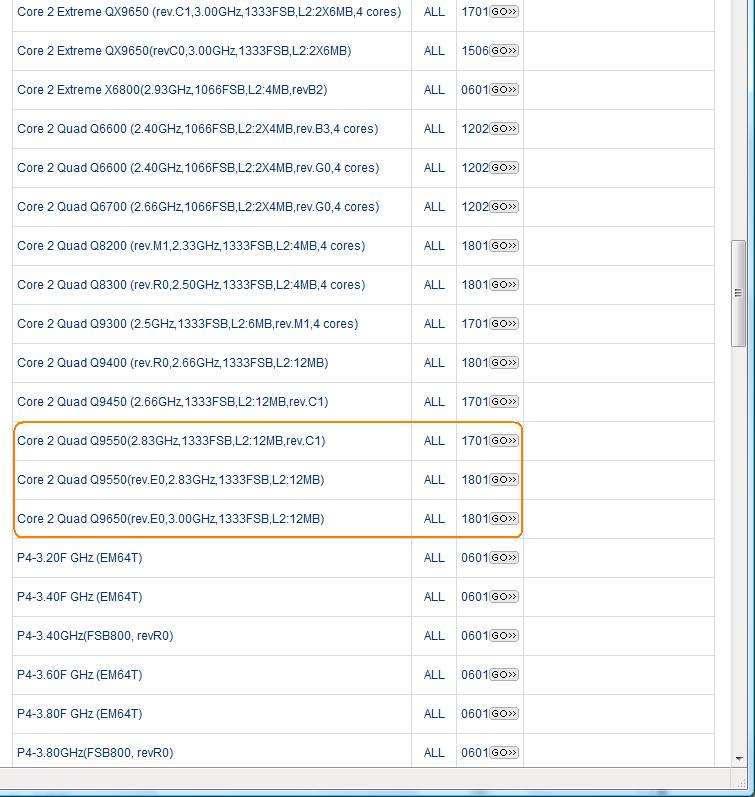The image size is (755, 797).
Task: Select Core 2 Quad Q9400 CPU name
Action: [173, 363]
